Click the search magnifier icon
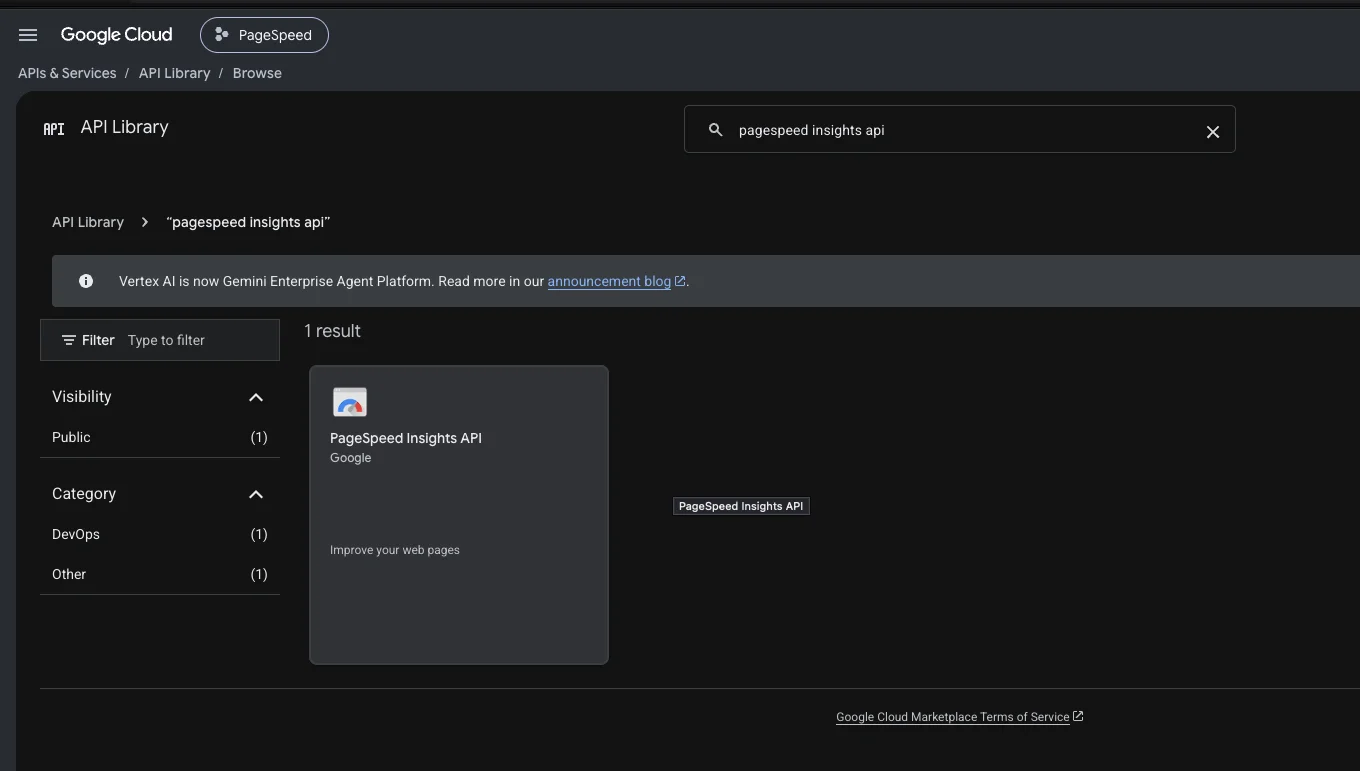Viewport: 1360px width, 771px height. [715, 130]
